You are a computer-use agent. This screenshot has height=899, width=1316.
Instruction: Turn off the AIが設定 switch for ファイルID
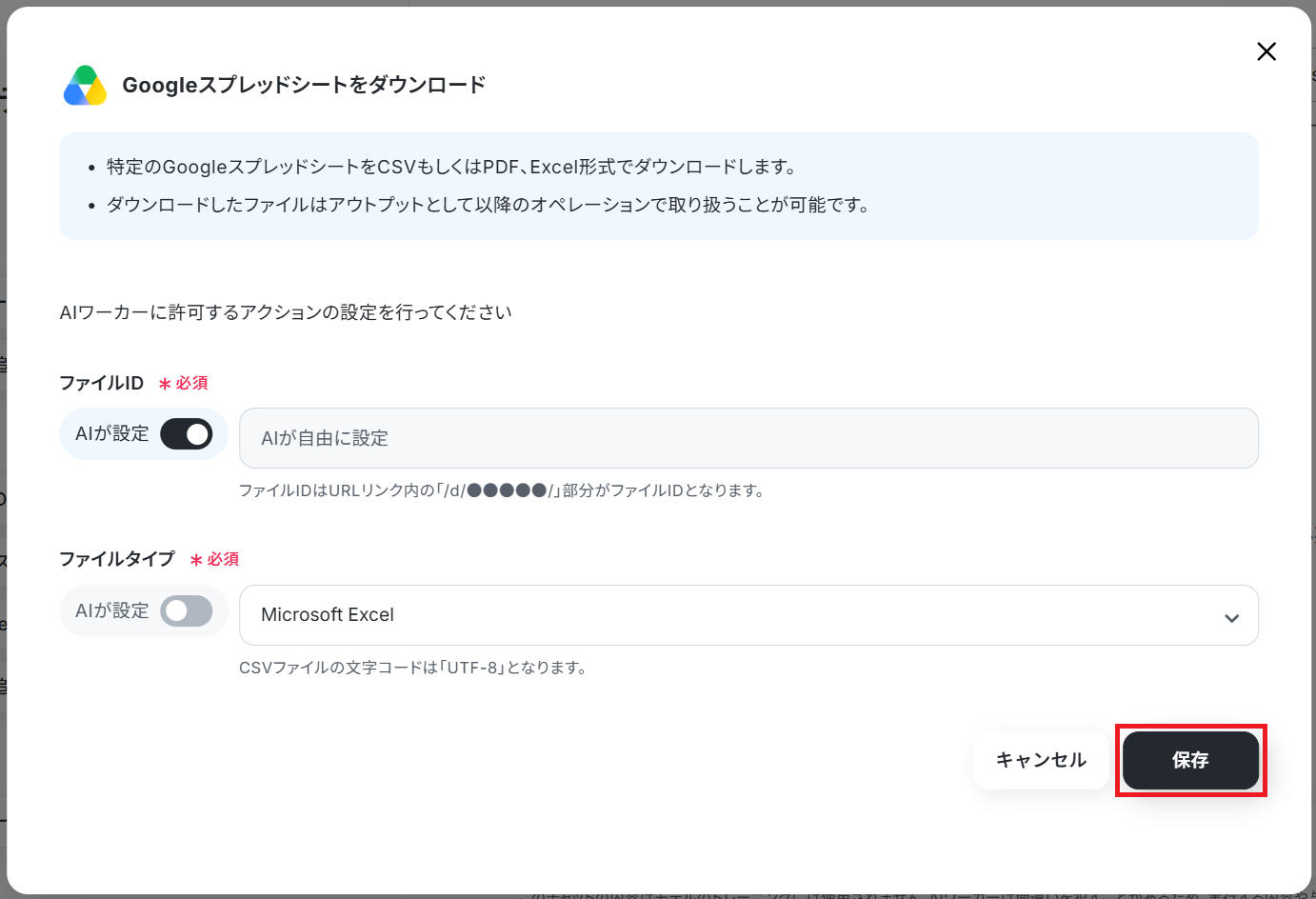point(187,434)
